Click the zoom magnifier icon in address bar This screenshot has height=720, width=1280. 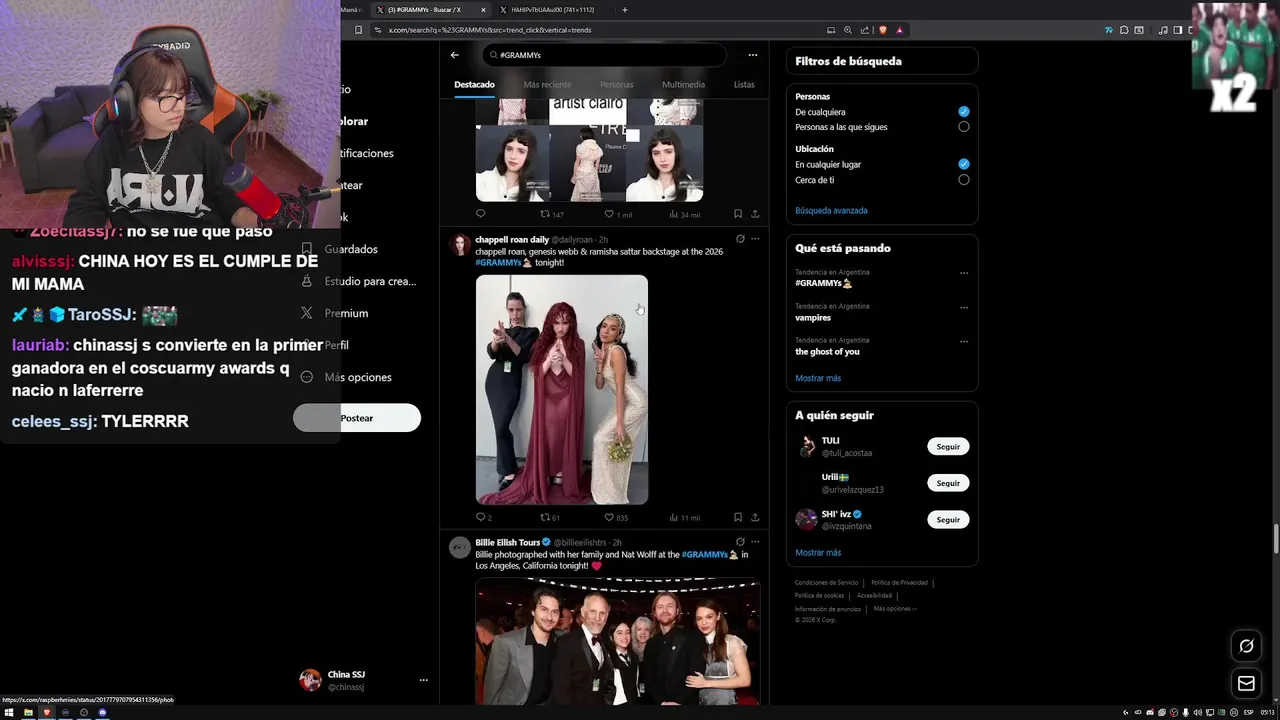pos(848,30)
